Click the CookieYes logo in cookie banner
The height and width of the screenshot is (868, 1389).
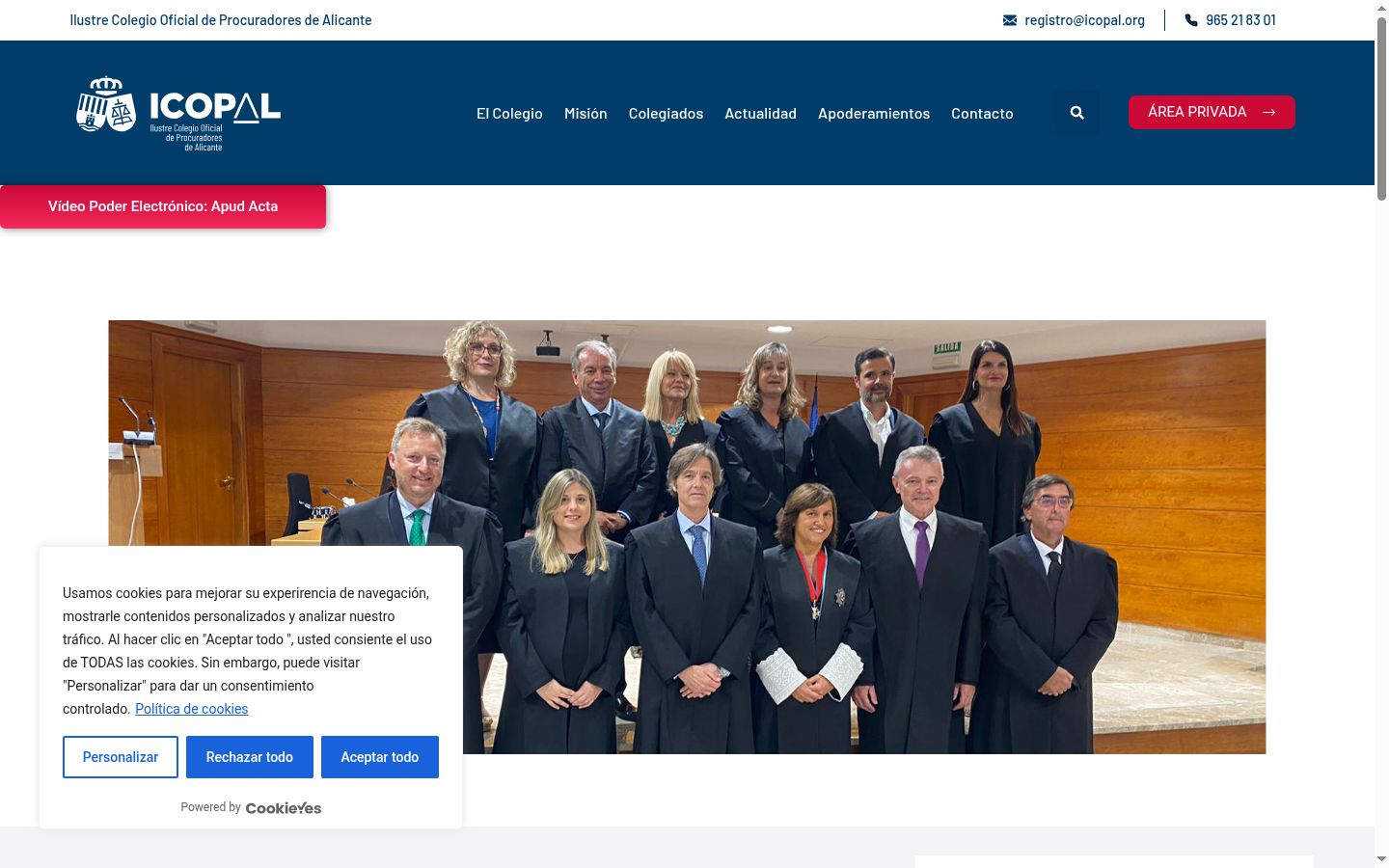coord(284,808)
